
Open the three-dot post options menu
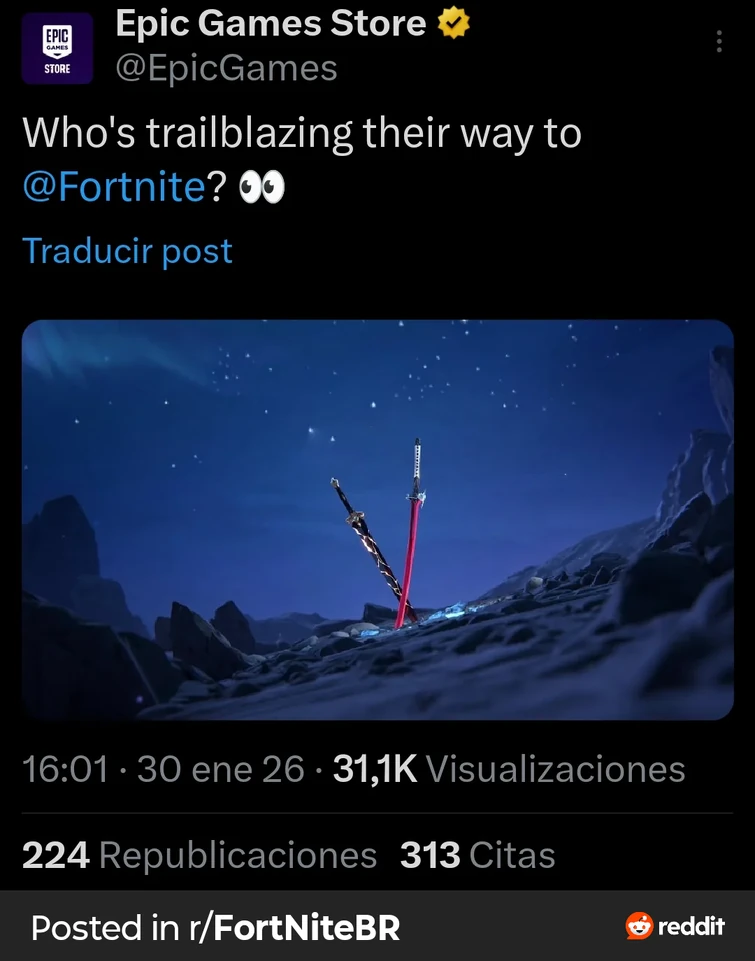click(x=719, y=41)
